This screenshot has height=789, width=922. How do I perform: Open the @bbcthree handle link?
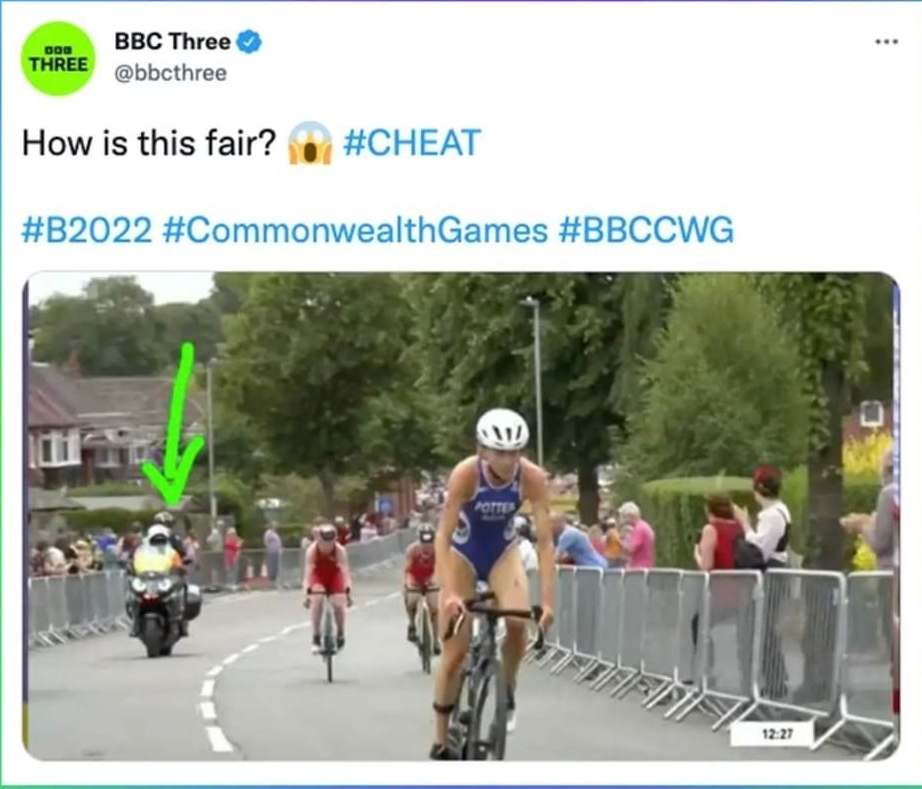point(171,73)
